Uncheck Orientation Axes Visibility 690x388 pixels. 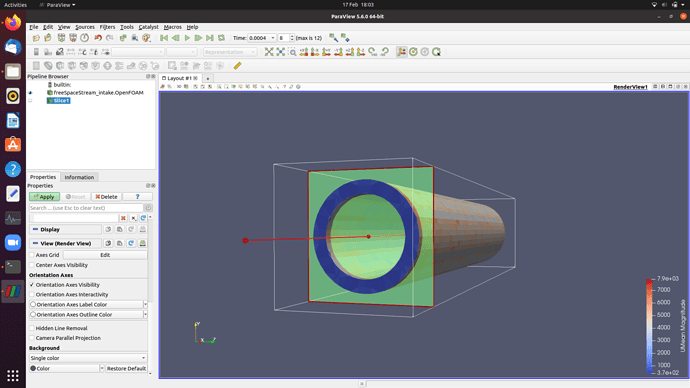(x=32, y=285)
